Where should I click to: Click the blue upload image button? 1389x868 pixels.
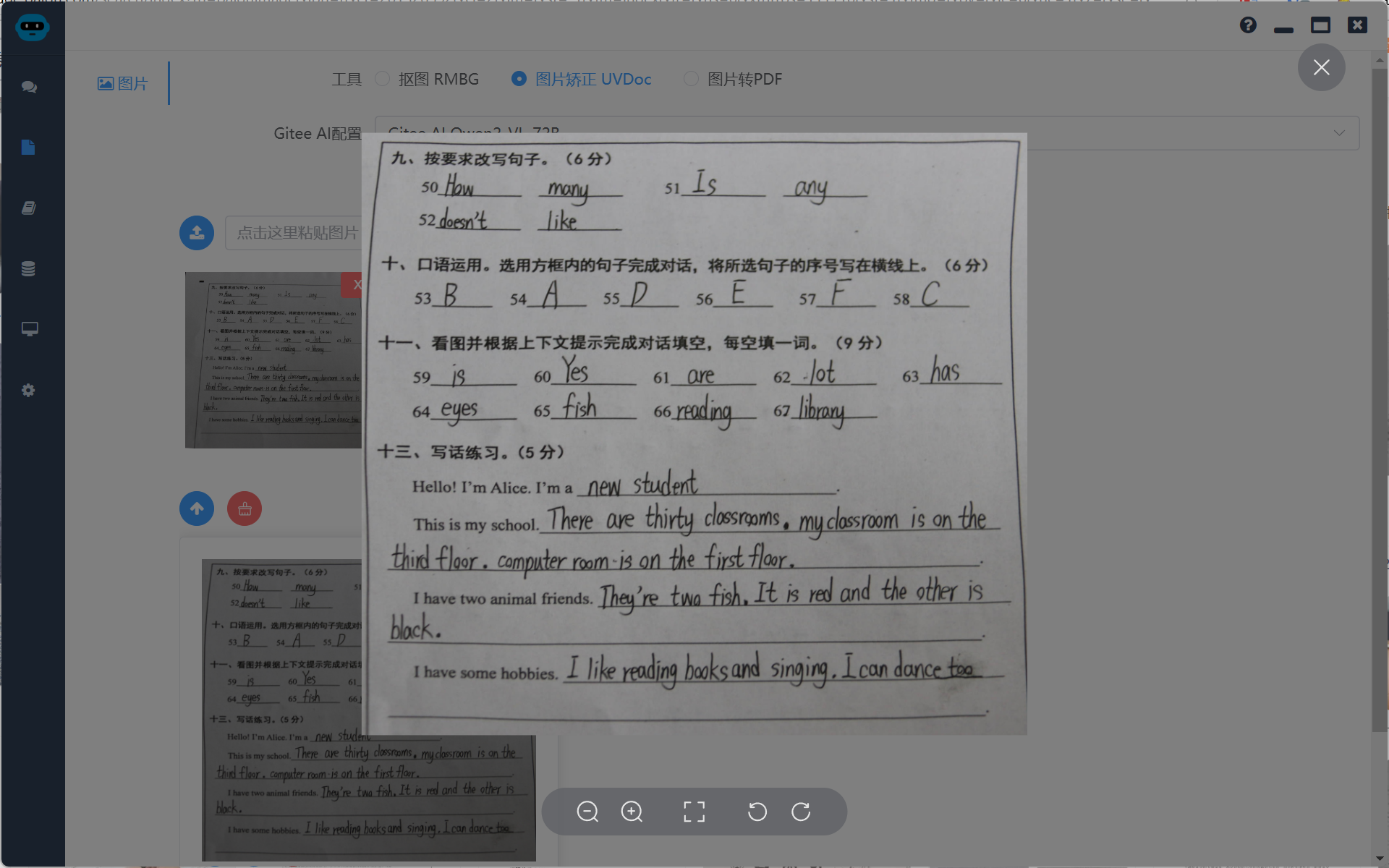coord(197,233)
